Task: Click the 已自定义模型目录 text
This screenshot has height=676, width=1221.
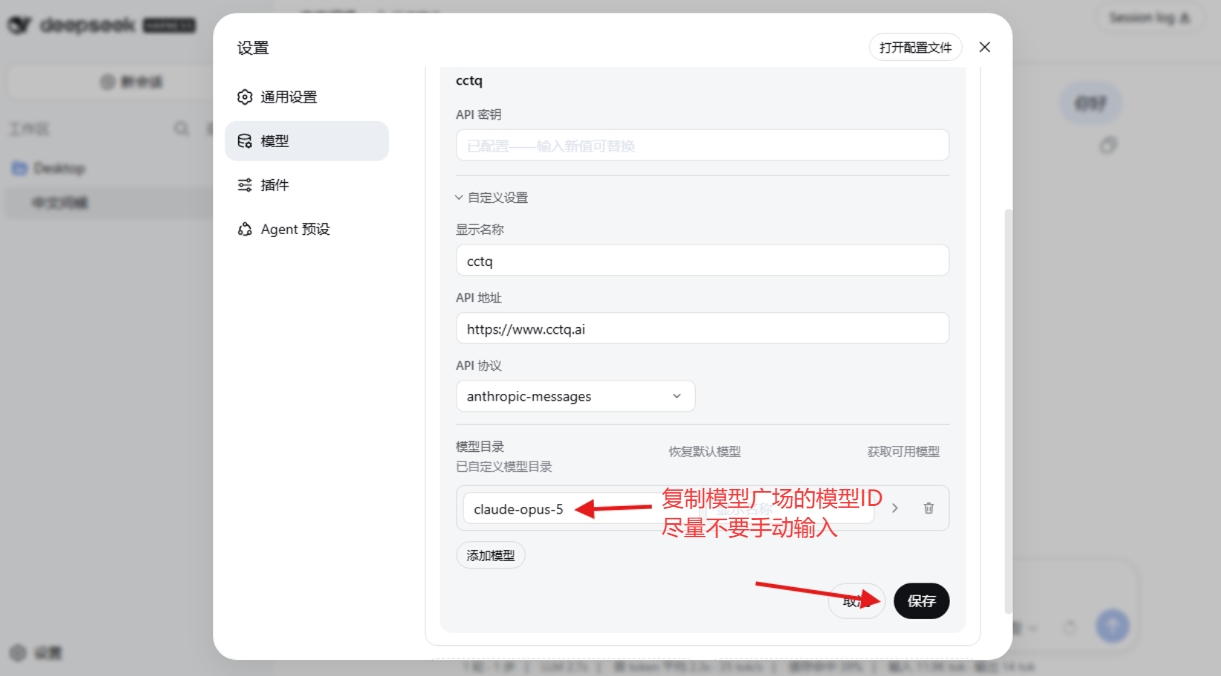Action: pos(504,466)
